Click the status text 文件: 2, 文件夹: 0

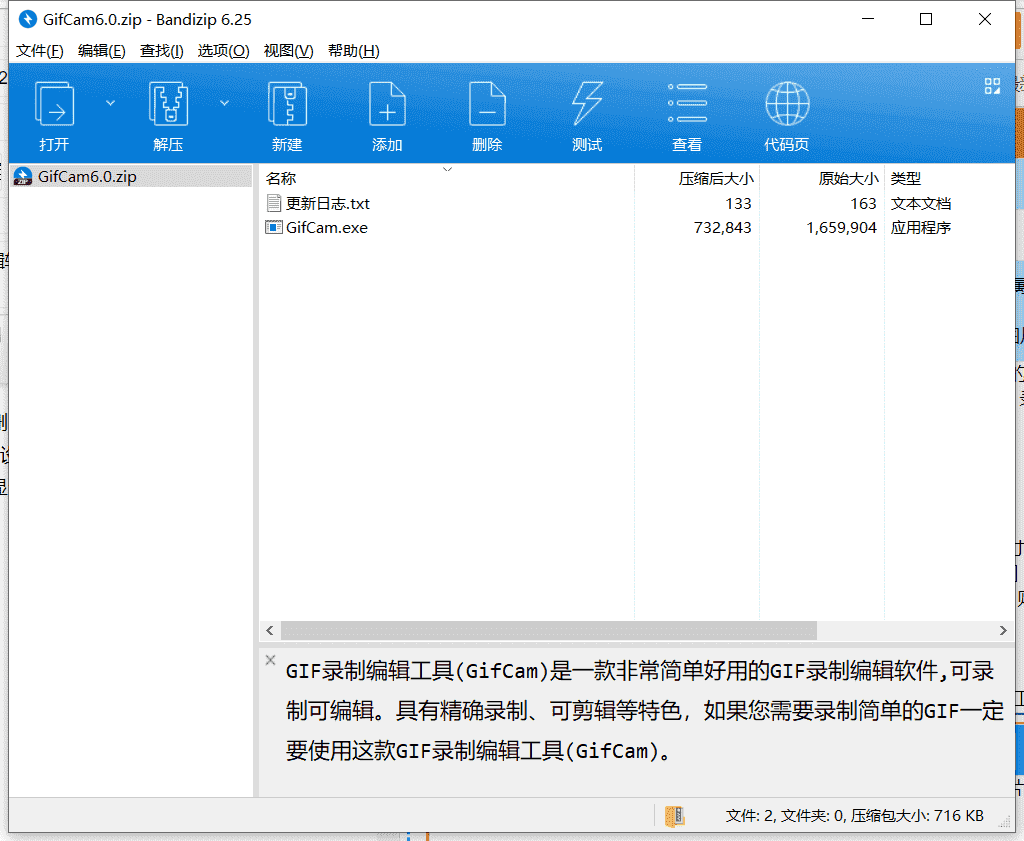(x=786, y=816)
